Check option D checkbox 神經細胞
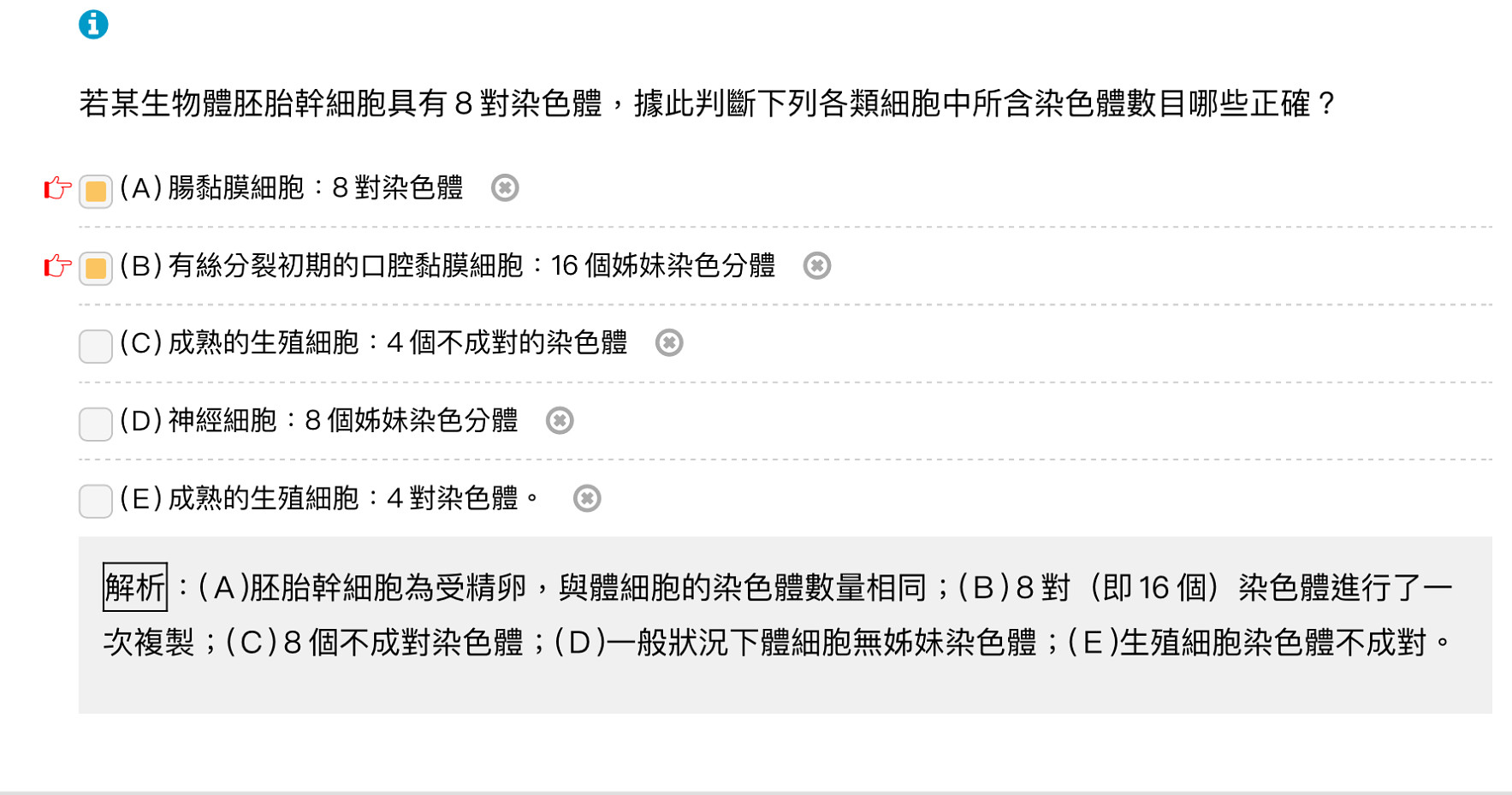Viewport: 1512px width, 795px height. tap(96, 424)
